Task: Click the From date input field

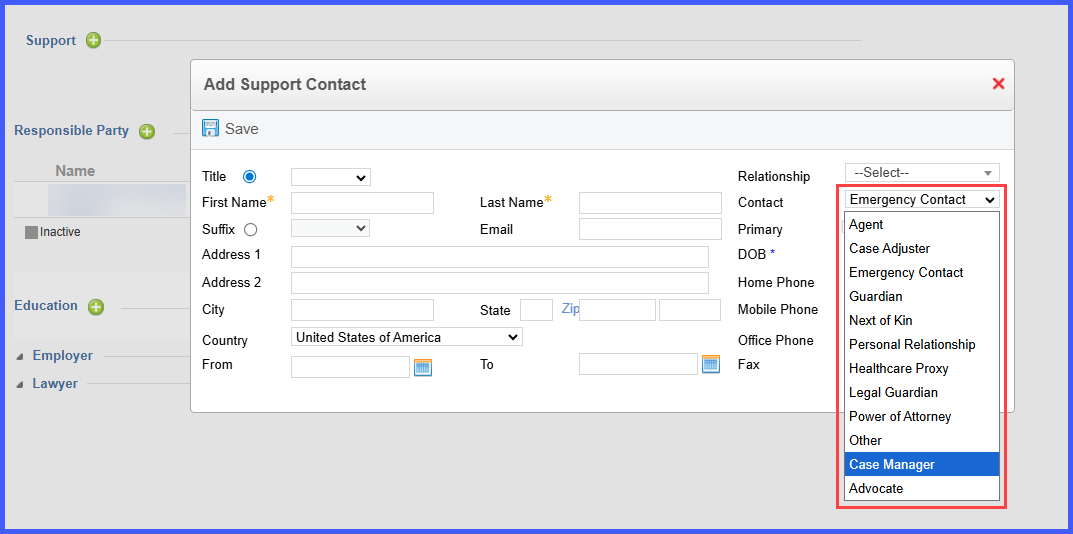Action: [350, 366]
